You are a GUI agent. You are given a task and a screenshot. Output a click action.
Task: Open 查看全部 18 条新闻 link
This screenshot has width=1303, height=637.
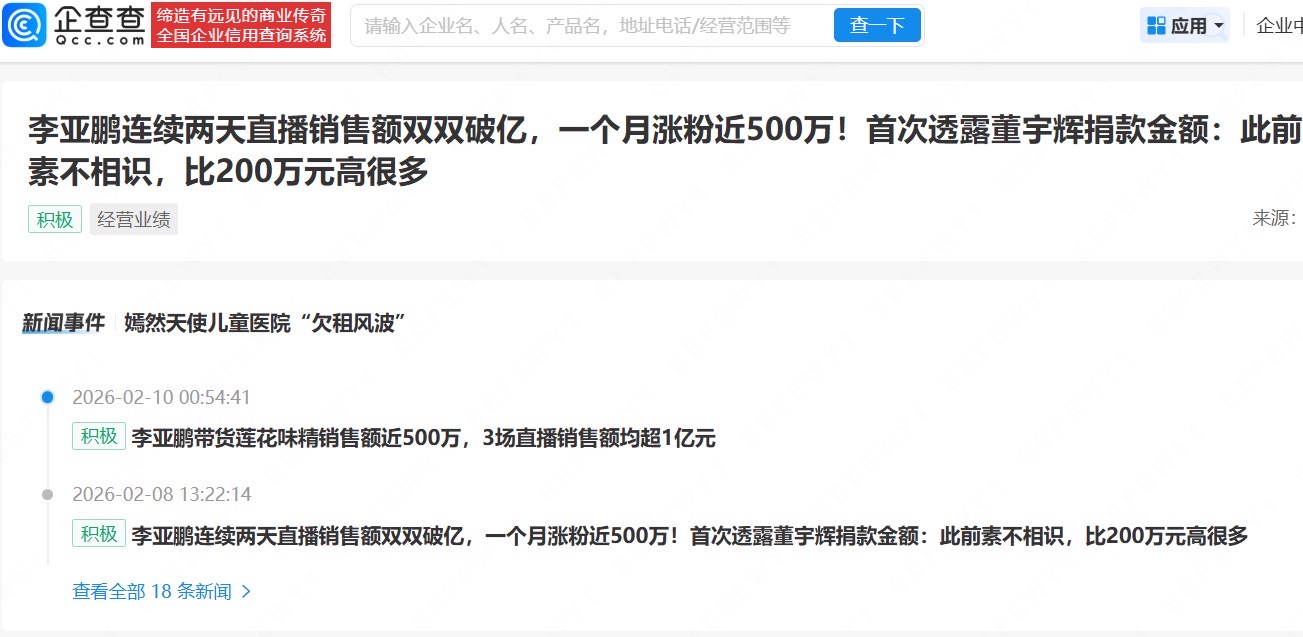click(x=152, y=591)
